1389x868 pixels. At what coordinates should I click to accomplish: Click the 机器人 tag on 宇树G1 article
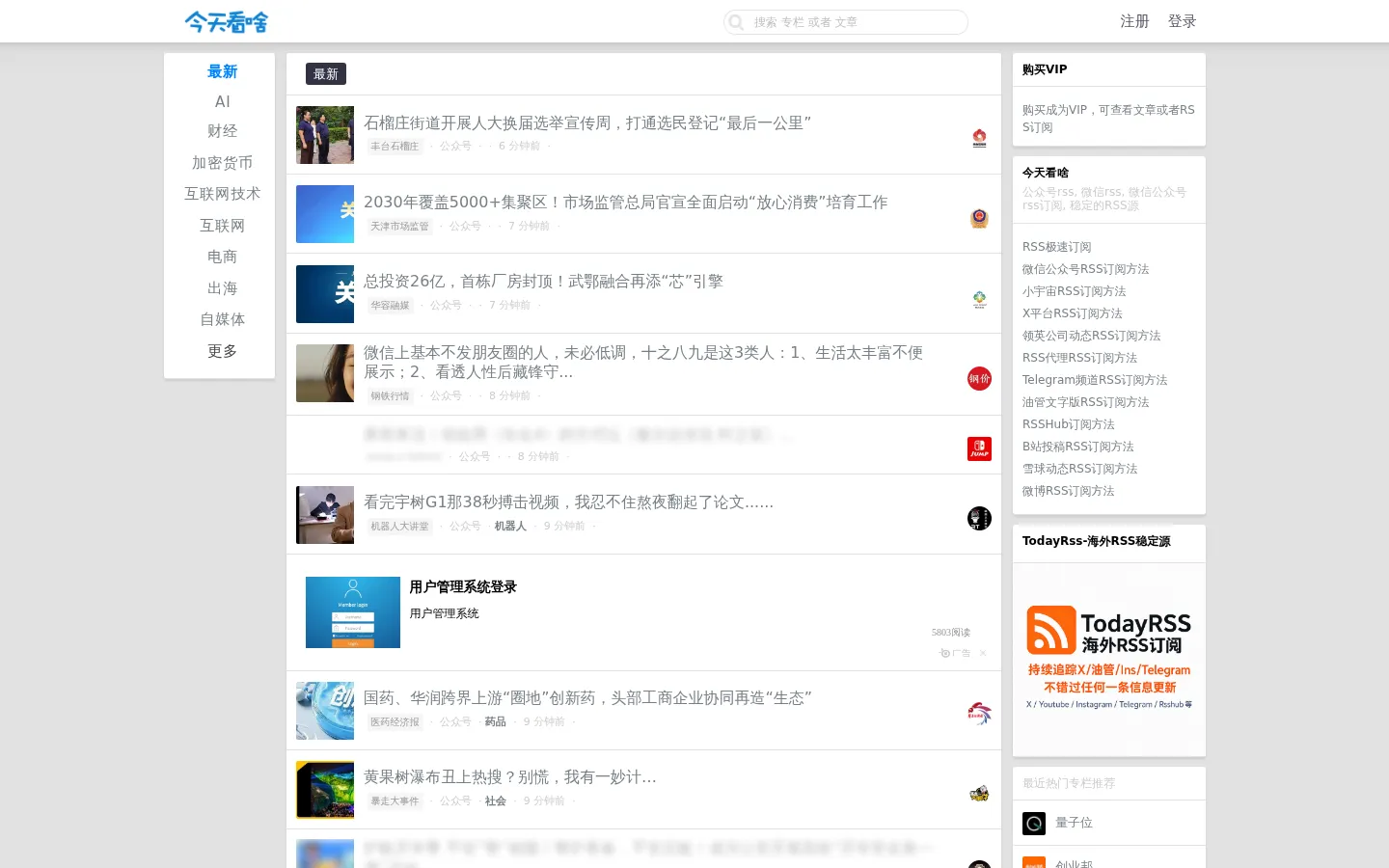(510, 527)
